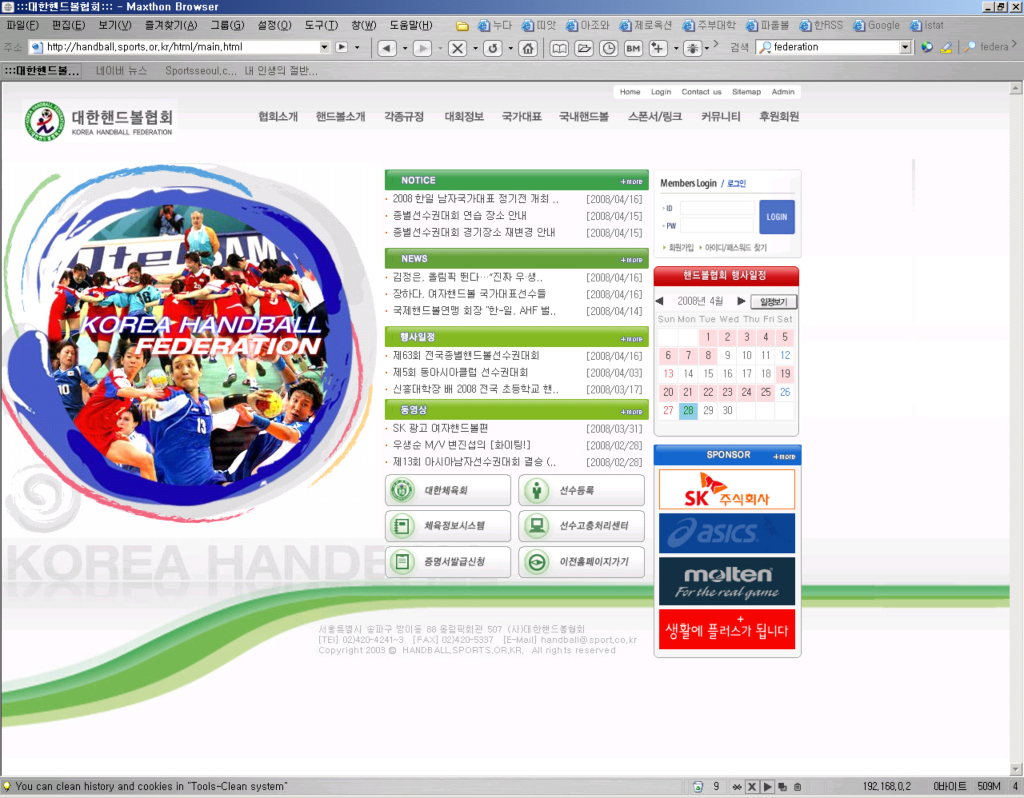This screenshot has width=1024, height=798.
Task: Expand the bug icon dropdown arrow
Action: point(707,48)
